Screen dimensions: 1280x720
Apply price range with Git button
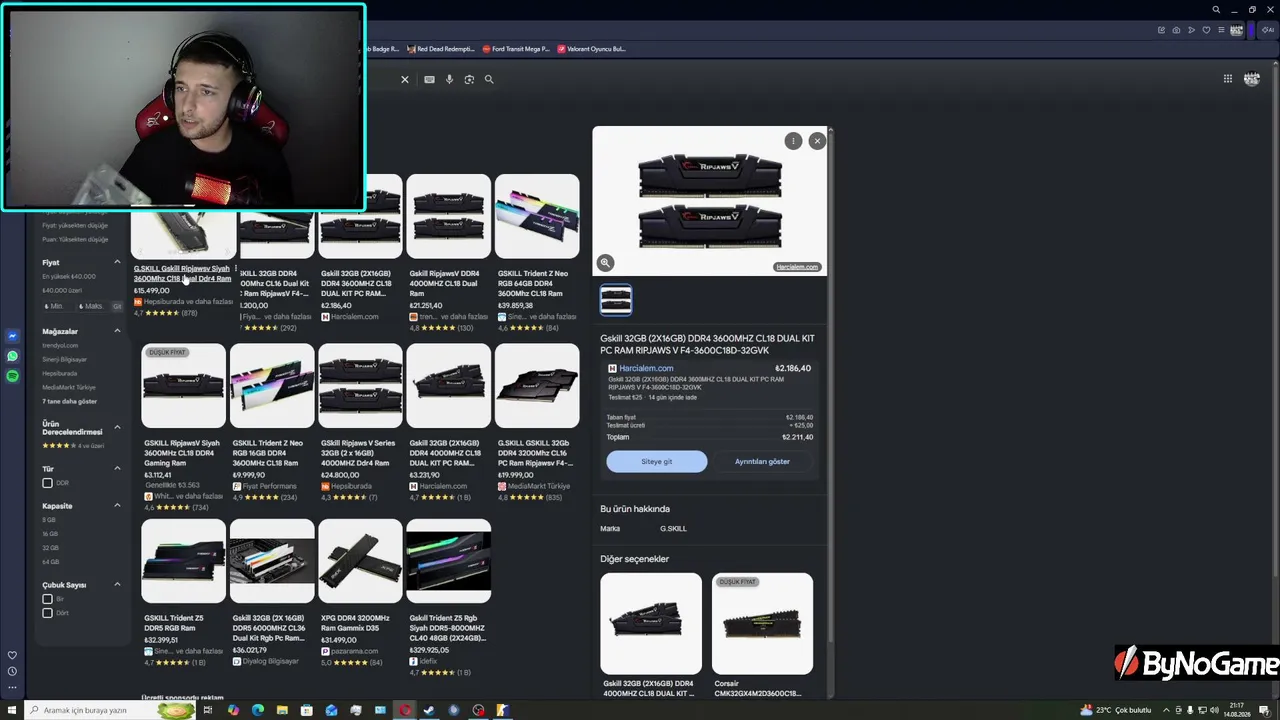tap(117, 306)
